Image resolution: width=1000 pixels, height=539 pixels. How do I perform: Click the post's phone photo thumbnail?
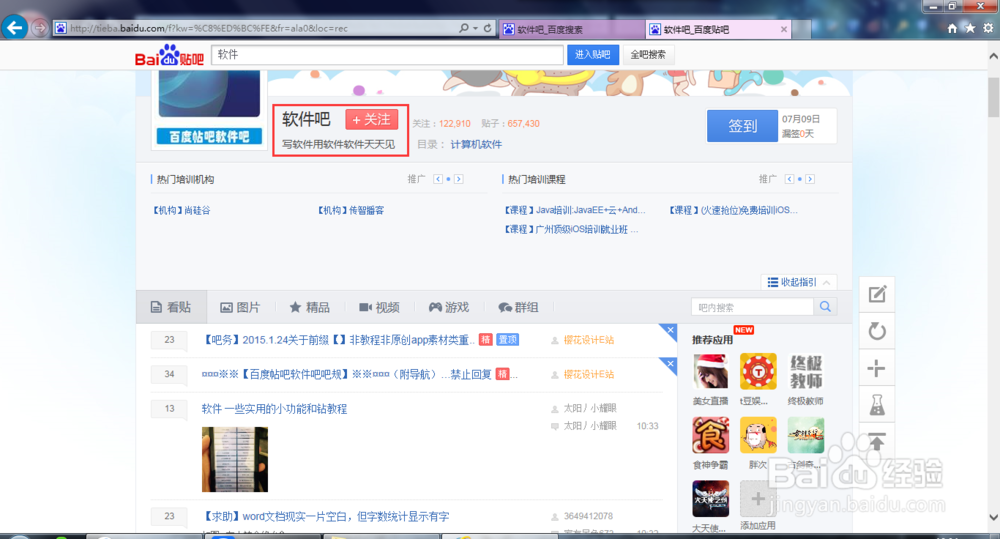coord(235,459)
